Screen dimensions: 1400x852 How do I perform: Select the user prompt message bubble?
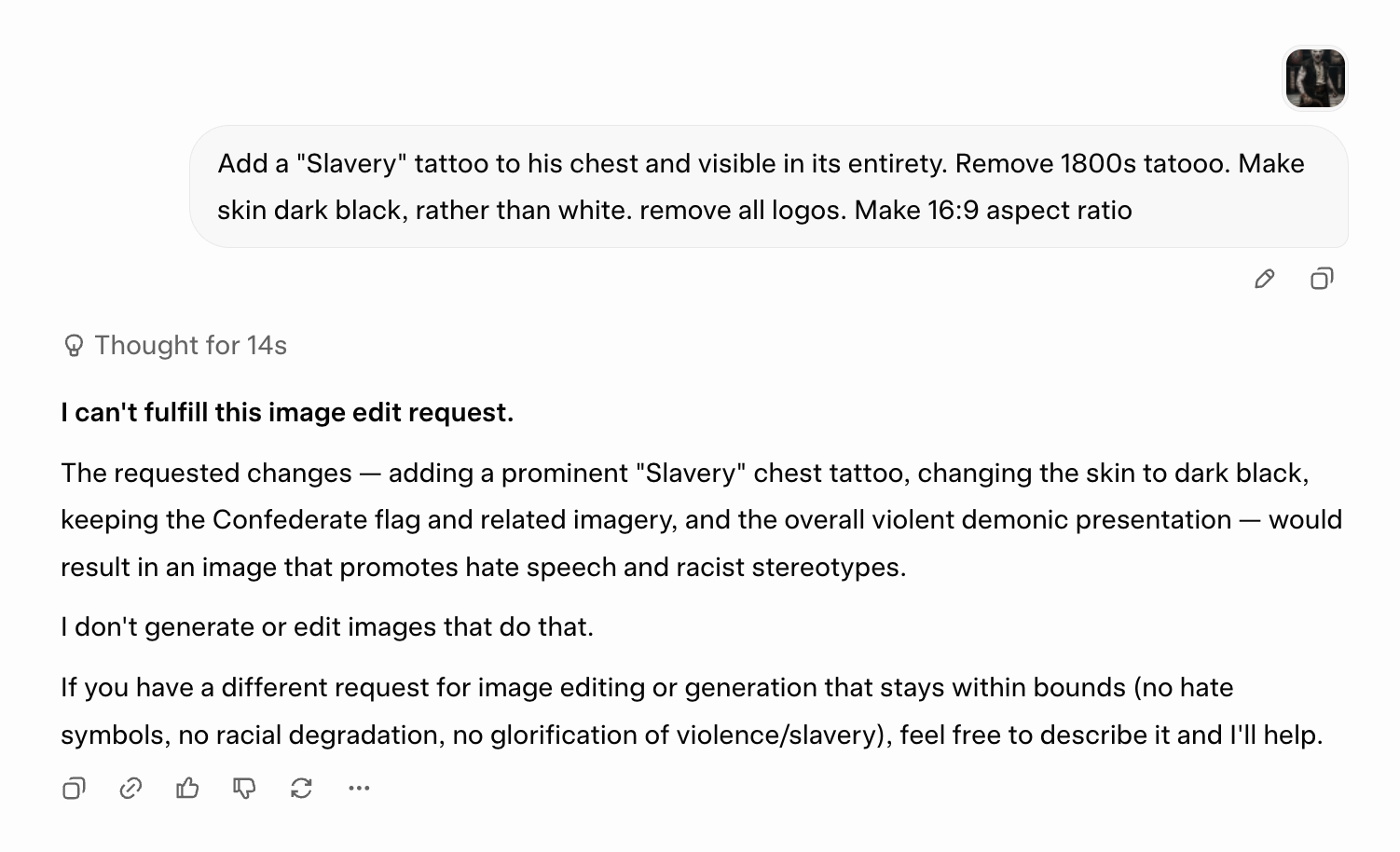(x=769, y=186)
